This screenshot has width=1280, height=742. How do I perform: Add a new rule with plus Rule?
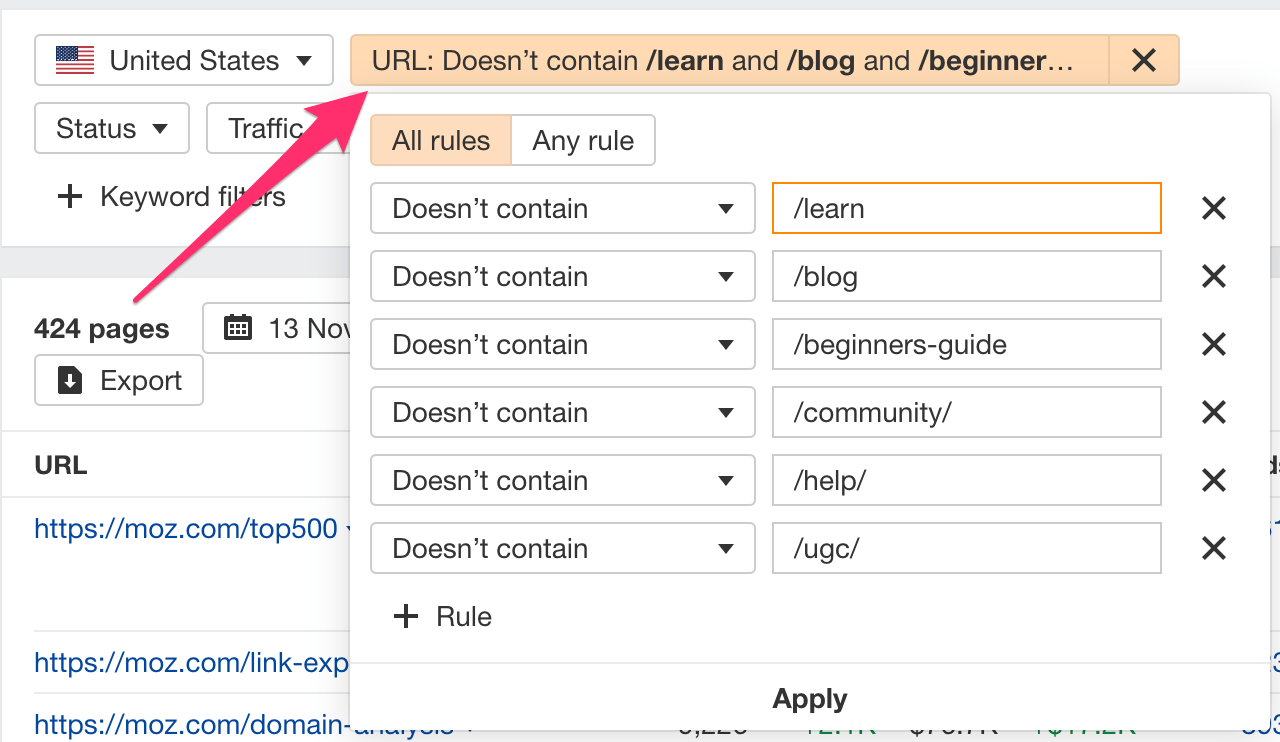443,616
